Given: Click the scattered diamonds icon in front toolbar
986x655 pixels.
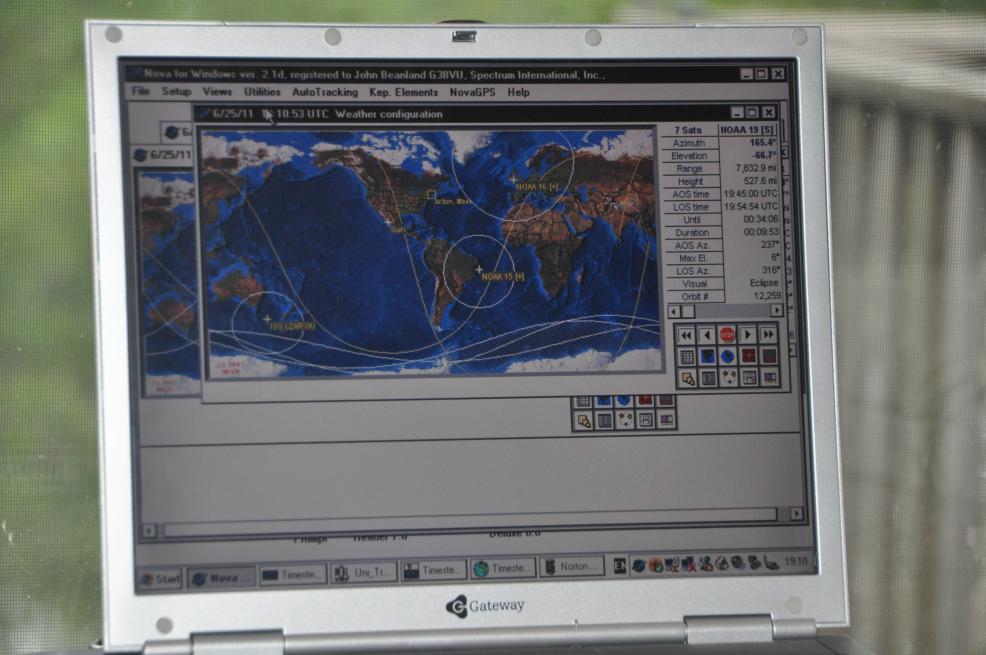Looking at the screenshot, I should [x=729, y=378].
